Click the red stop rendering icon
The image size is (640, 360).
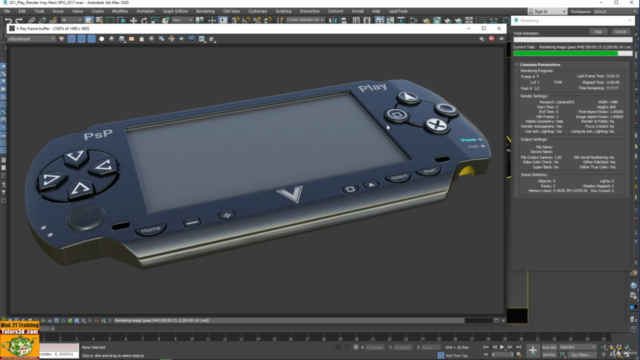point(491,39)
